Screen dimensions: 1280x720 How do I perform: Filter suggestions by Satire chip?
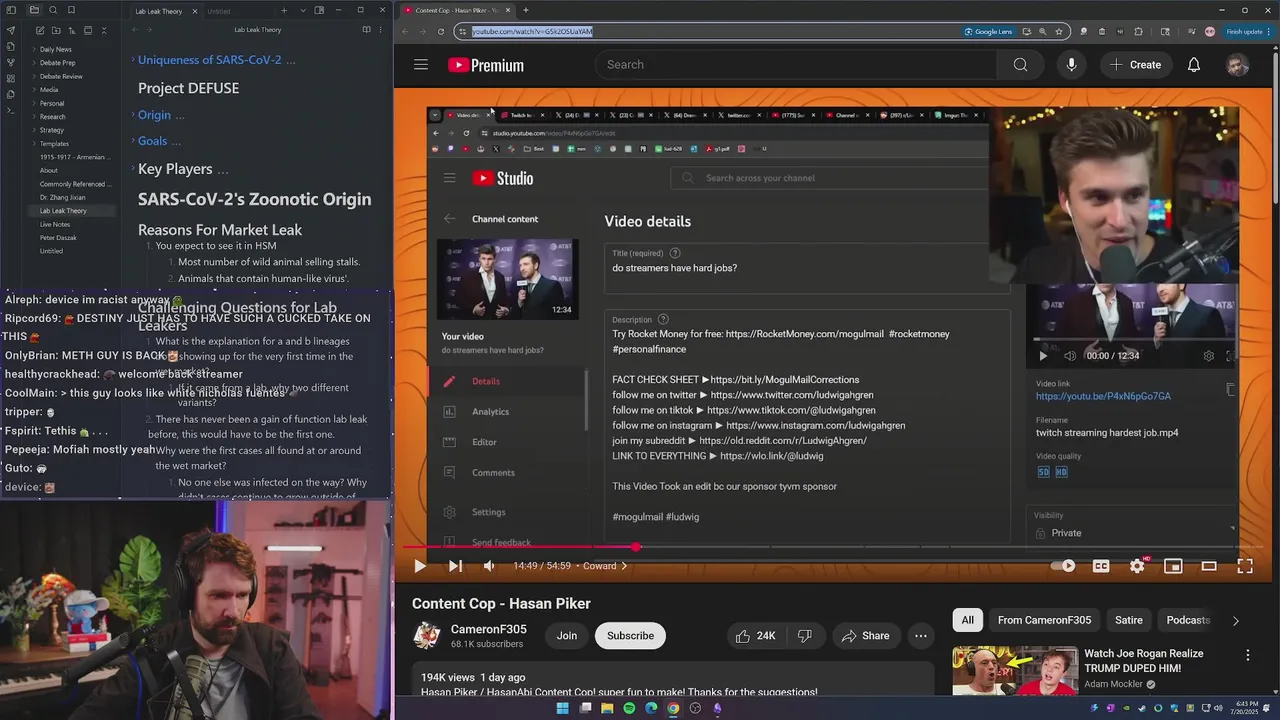pyautogui.click(x=1129, y=620)
